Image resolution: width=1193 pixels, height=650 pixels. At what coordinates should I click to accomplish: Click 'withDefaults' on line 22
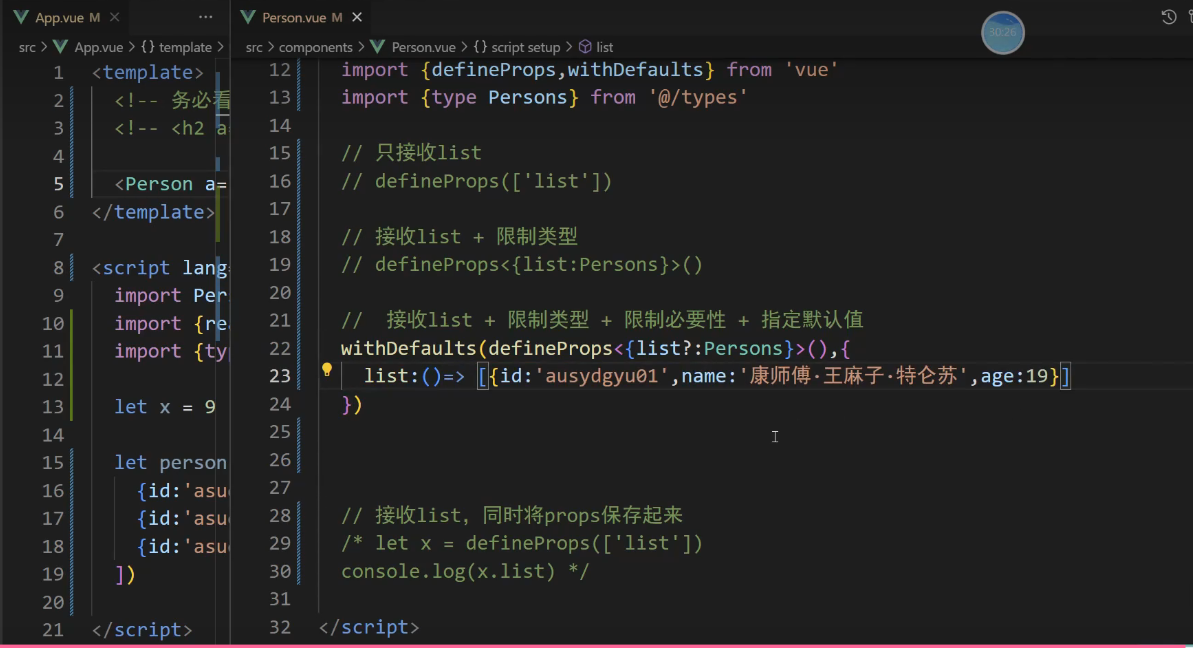coord(409,349)
